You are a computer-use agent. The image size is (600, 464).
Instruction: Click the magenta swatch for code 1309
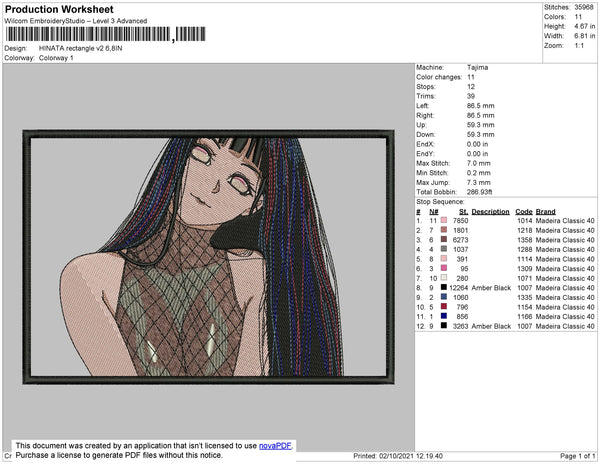click(444, 268)
